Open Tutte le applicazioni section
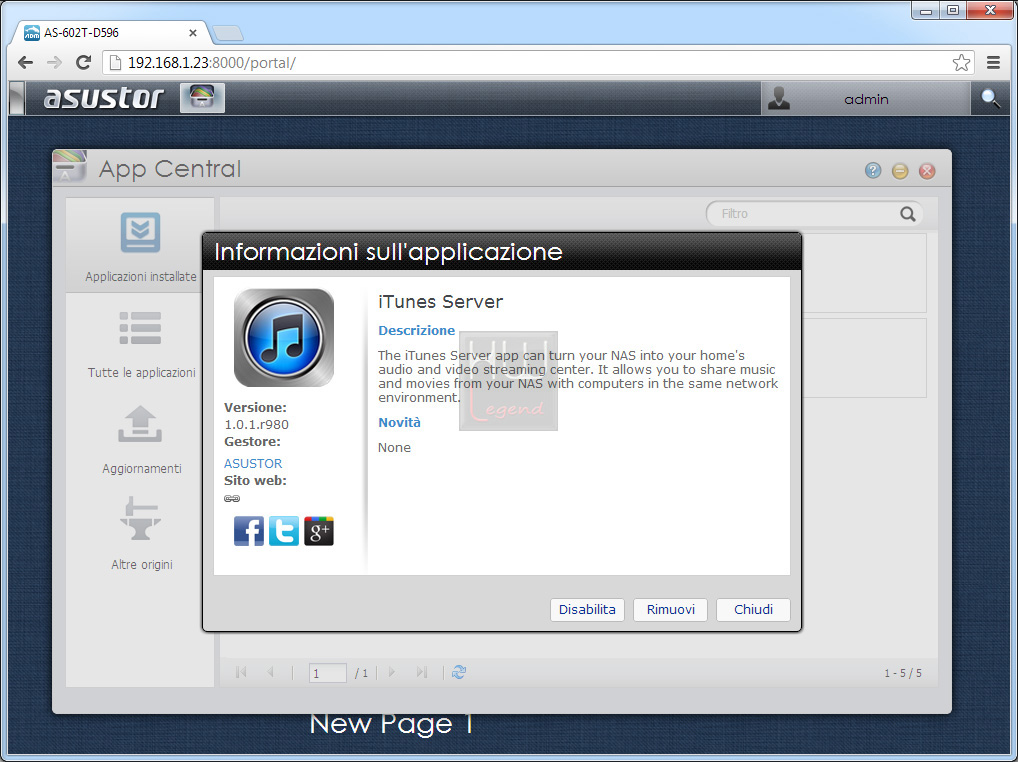Screen dimensions: 1018x762 point(142,344)
